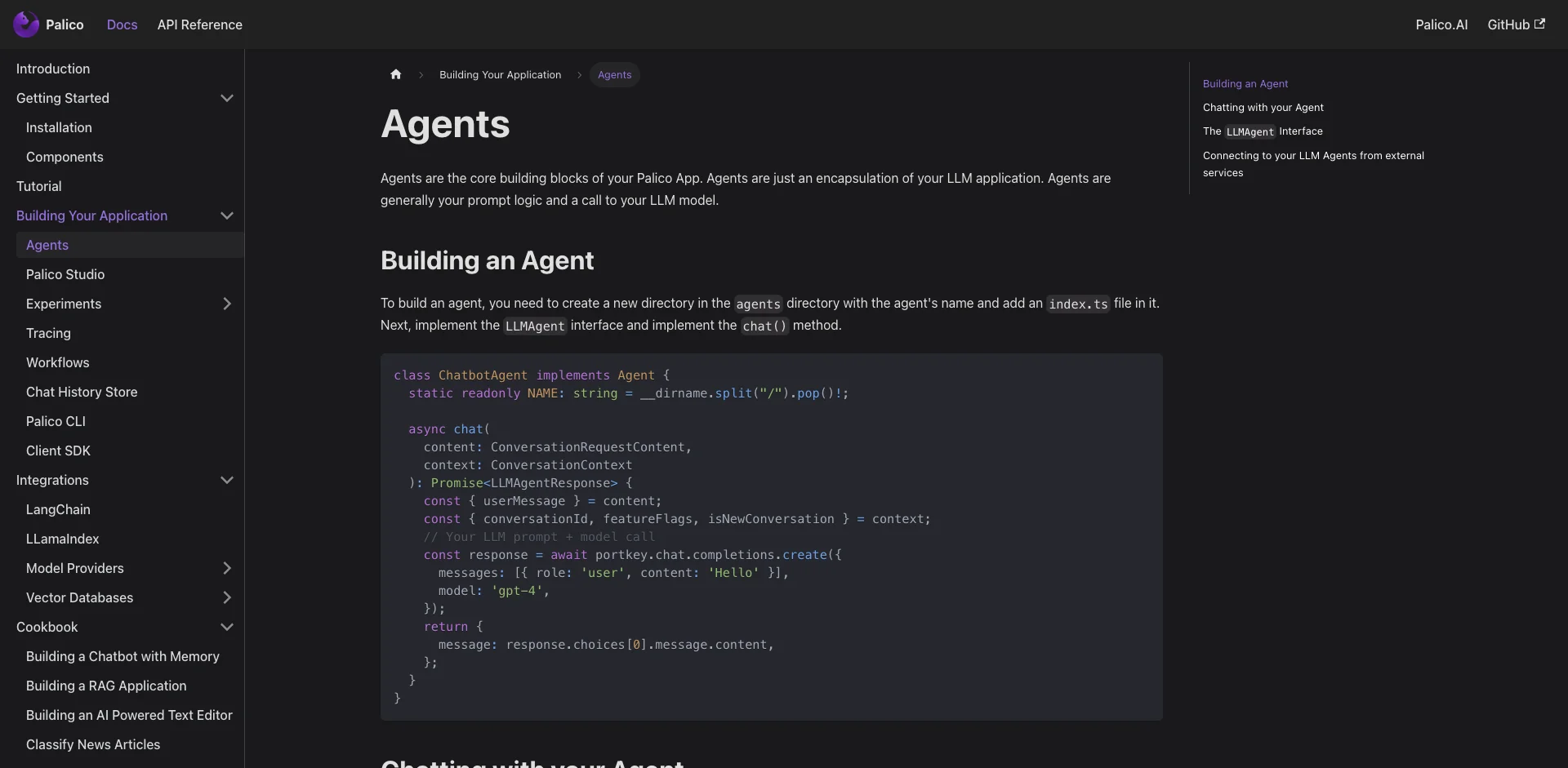
Task: Click the Agents breadcrumb pill
Action: point(614,74)
